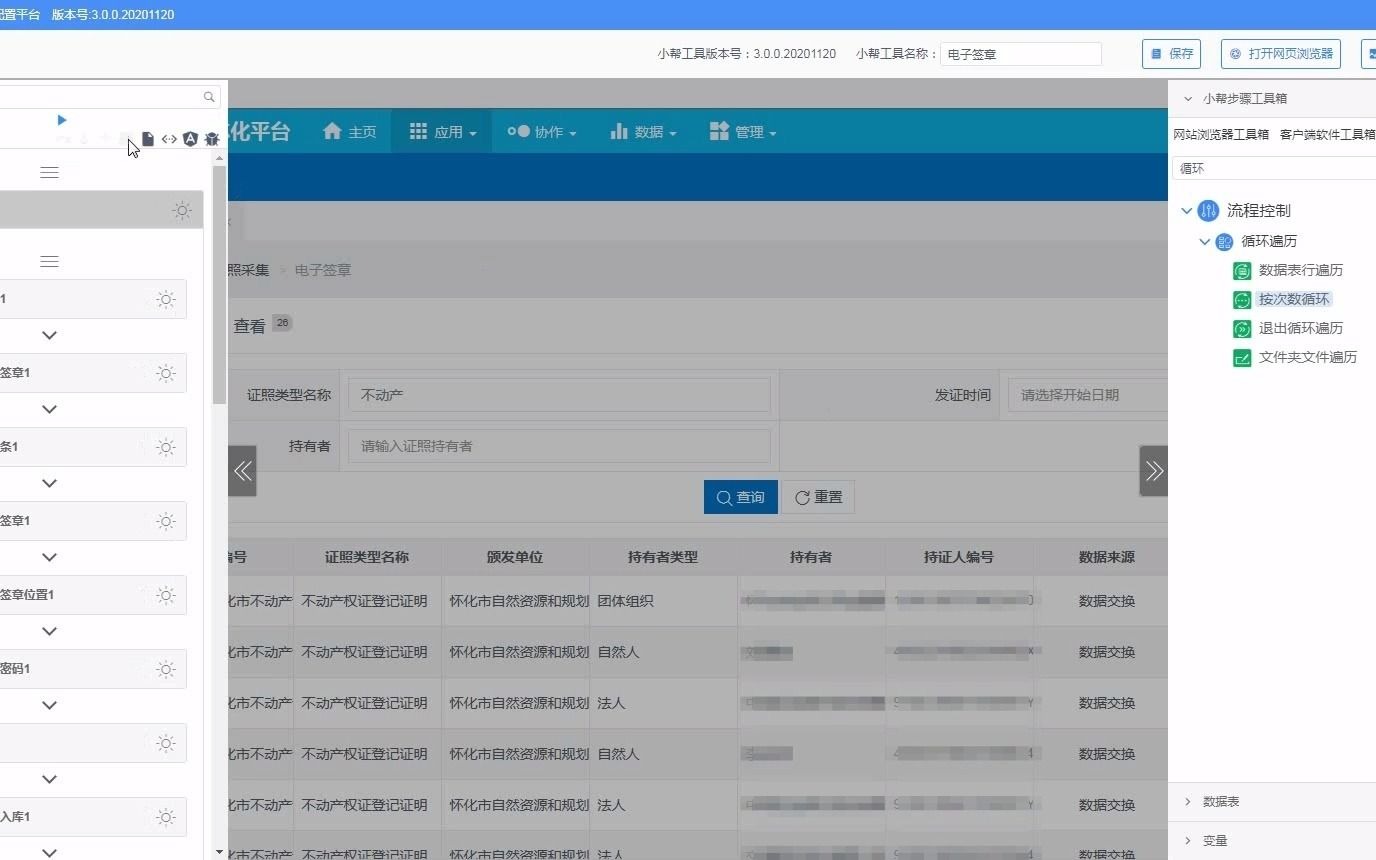
Task: Click sun settings icon on highlighted grey step
Action: (182, 210)
